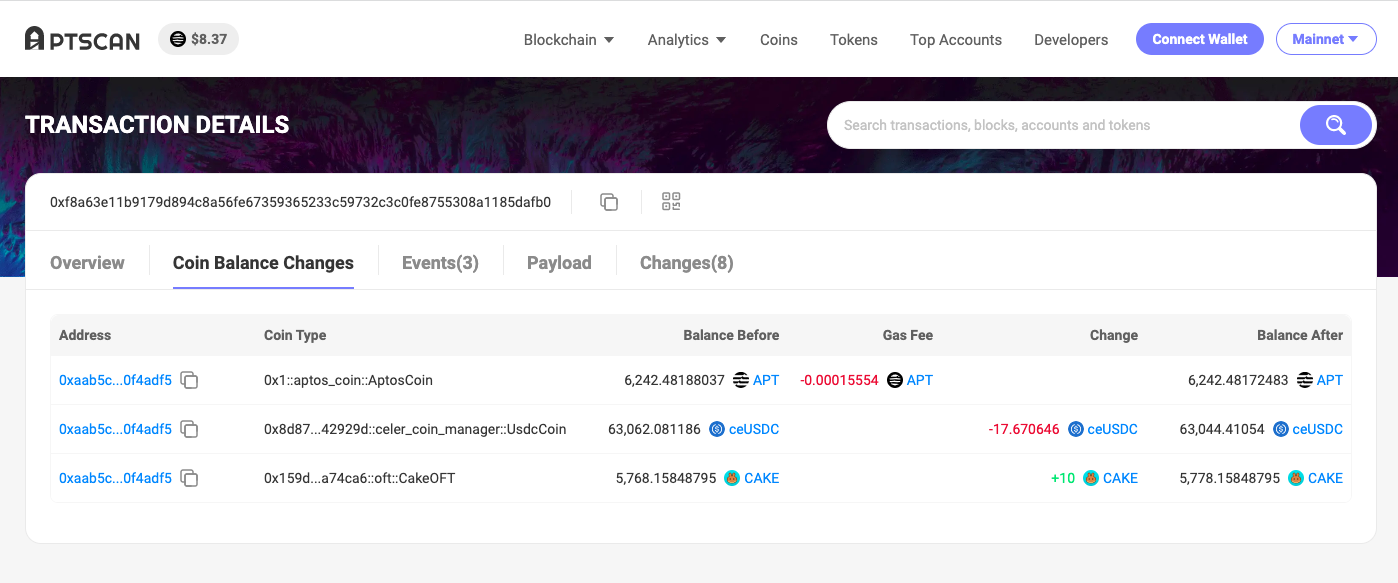The width and height of the screenshot is (1398, 583).
Task: Click the magnifier search button
Action: coord(1335,125)
